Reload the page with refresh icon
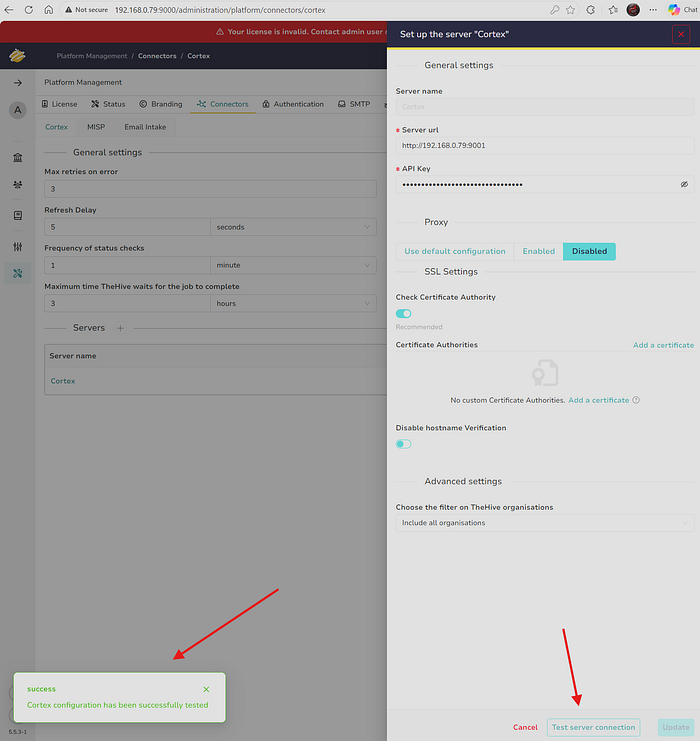Image resolution: width=700 pixels, height=741 pixels. 29,9
